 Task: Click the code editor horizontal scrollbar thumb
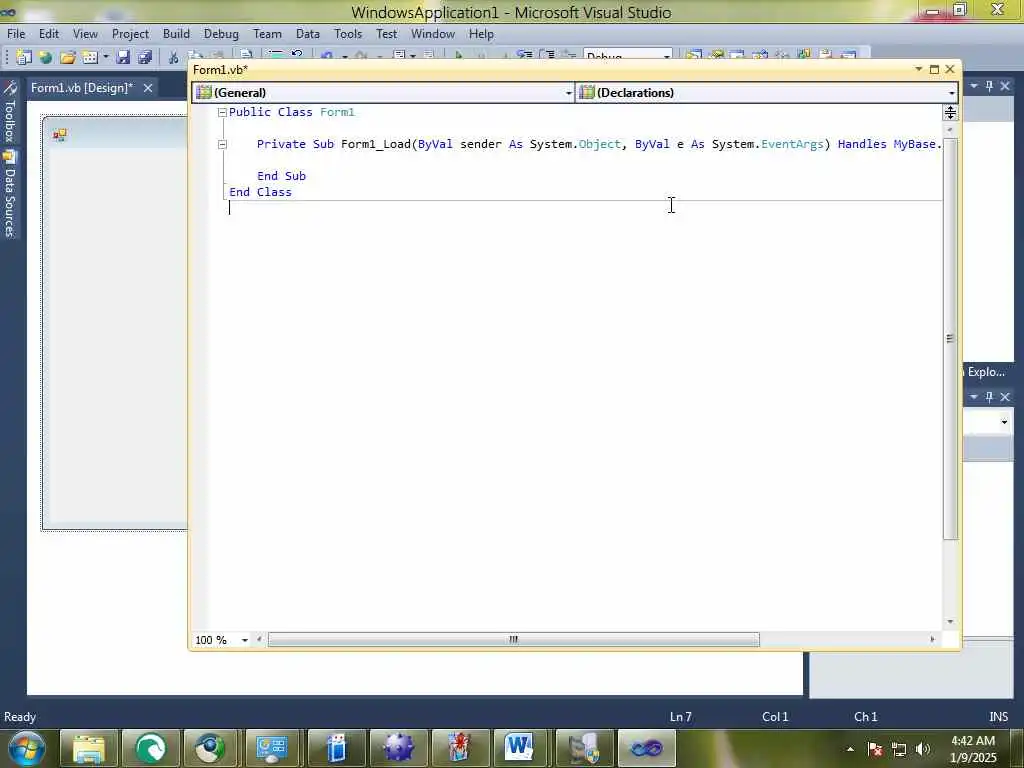pos(513,639)
